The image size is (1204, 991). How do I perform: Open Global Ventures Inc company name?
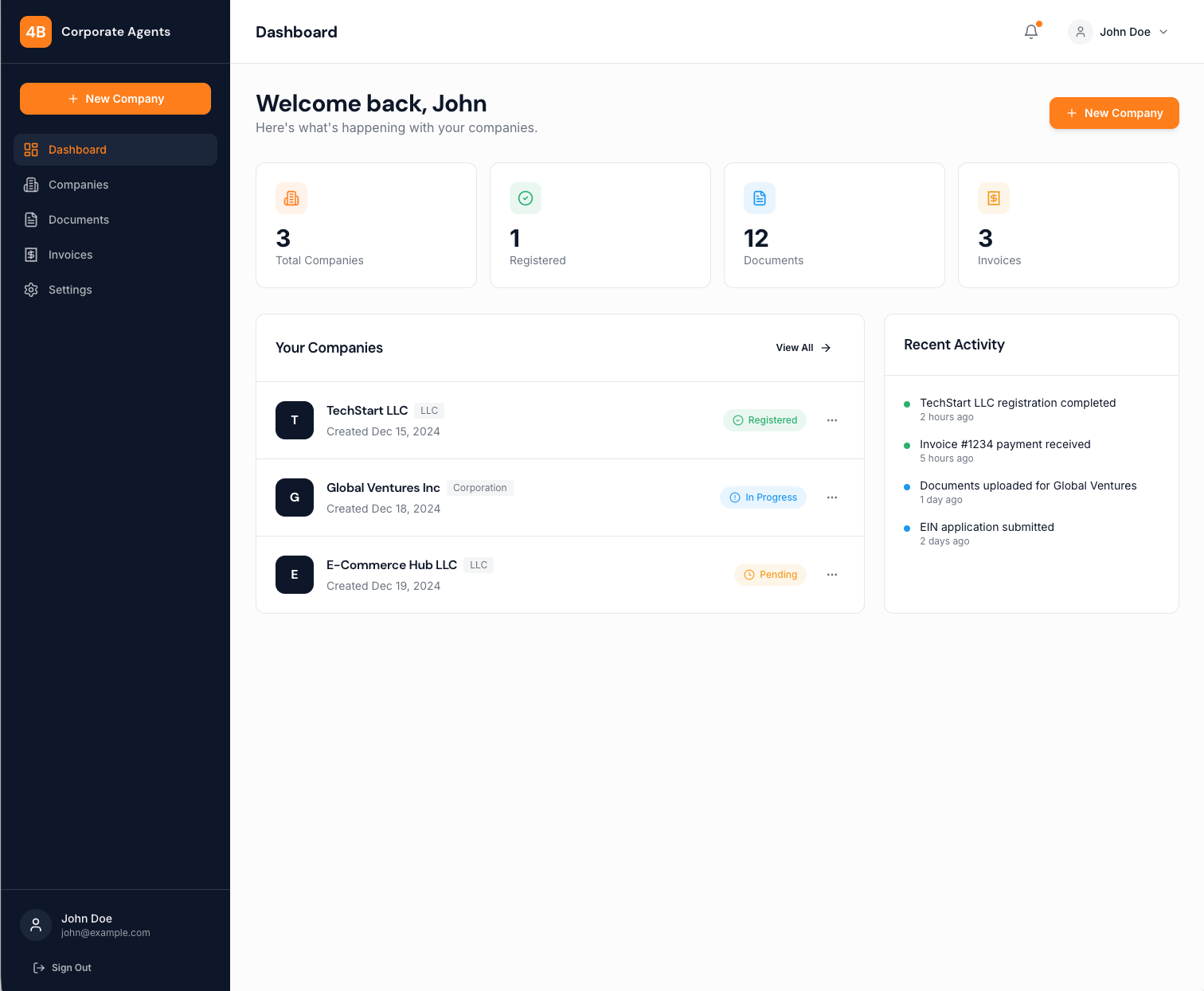point(383,488)
